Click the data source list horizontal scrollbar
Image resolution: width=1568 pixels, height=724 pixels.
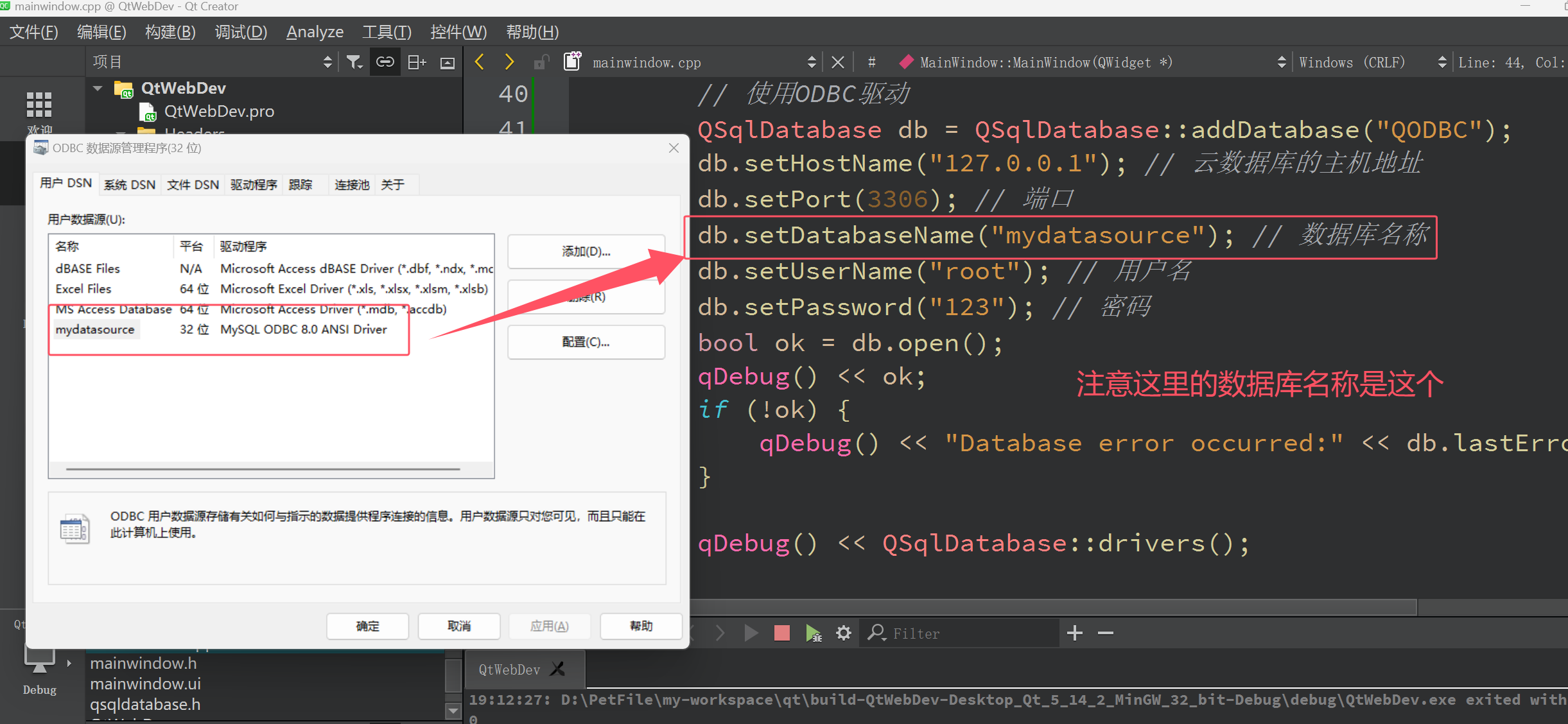263,469
